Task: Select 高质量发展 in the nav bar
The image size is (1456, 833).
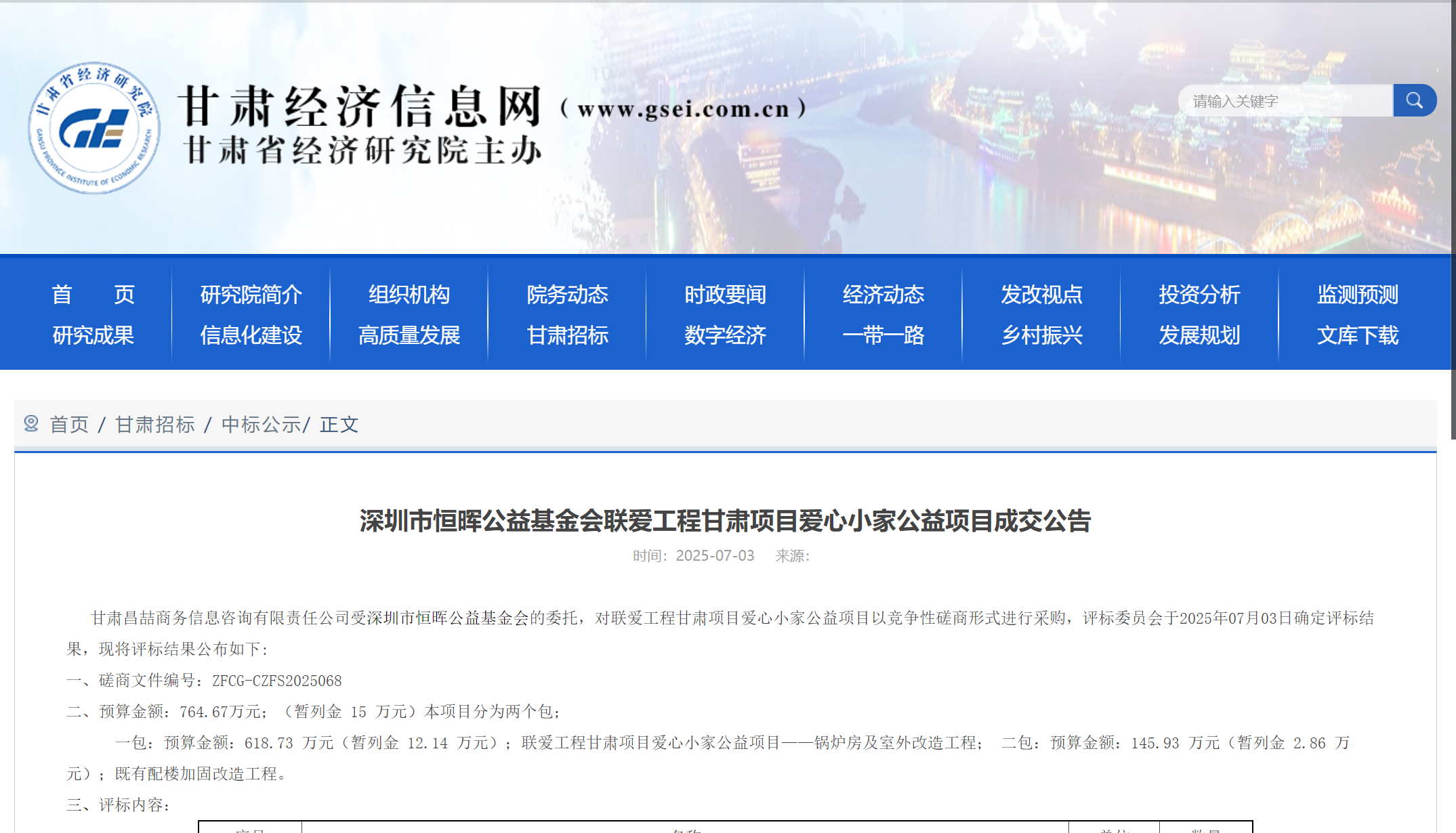Action: point(409,335)
